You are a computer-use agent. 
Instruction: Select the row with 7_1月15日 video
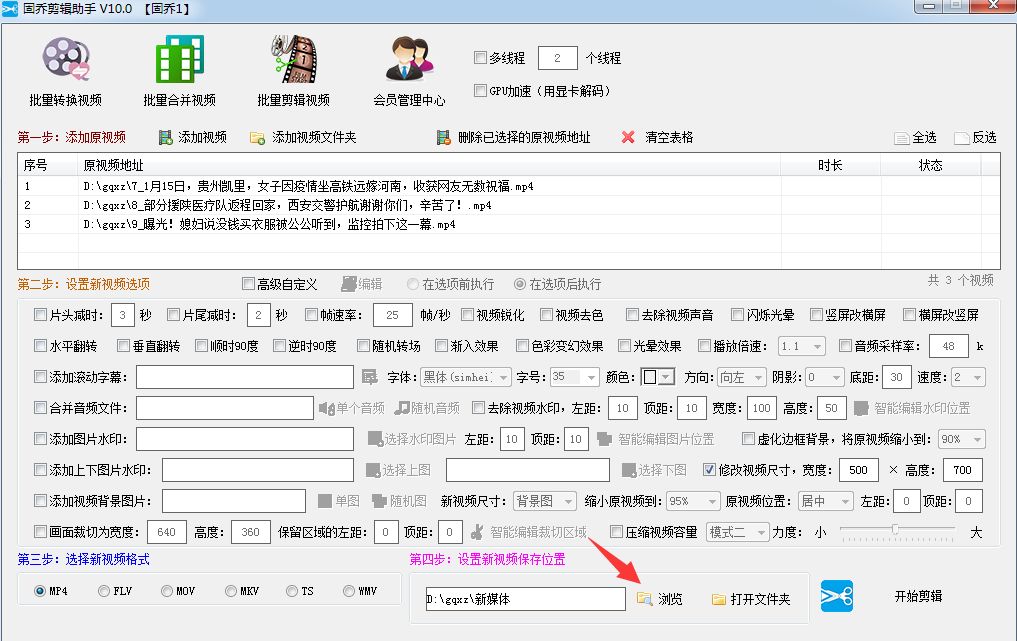tap(508, 186)
